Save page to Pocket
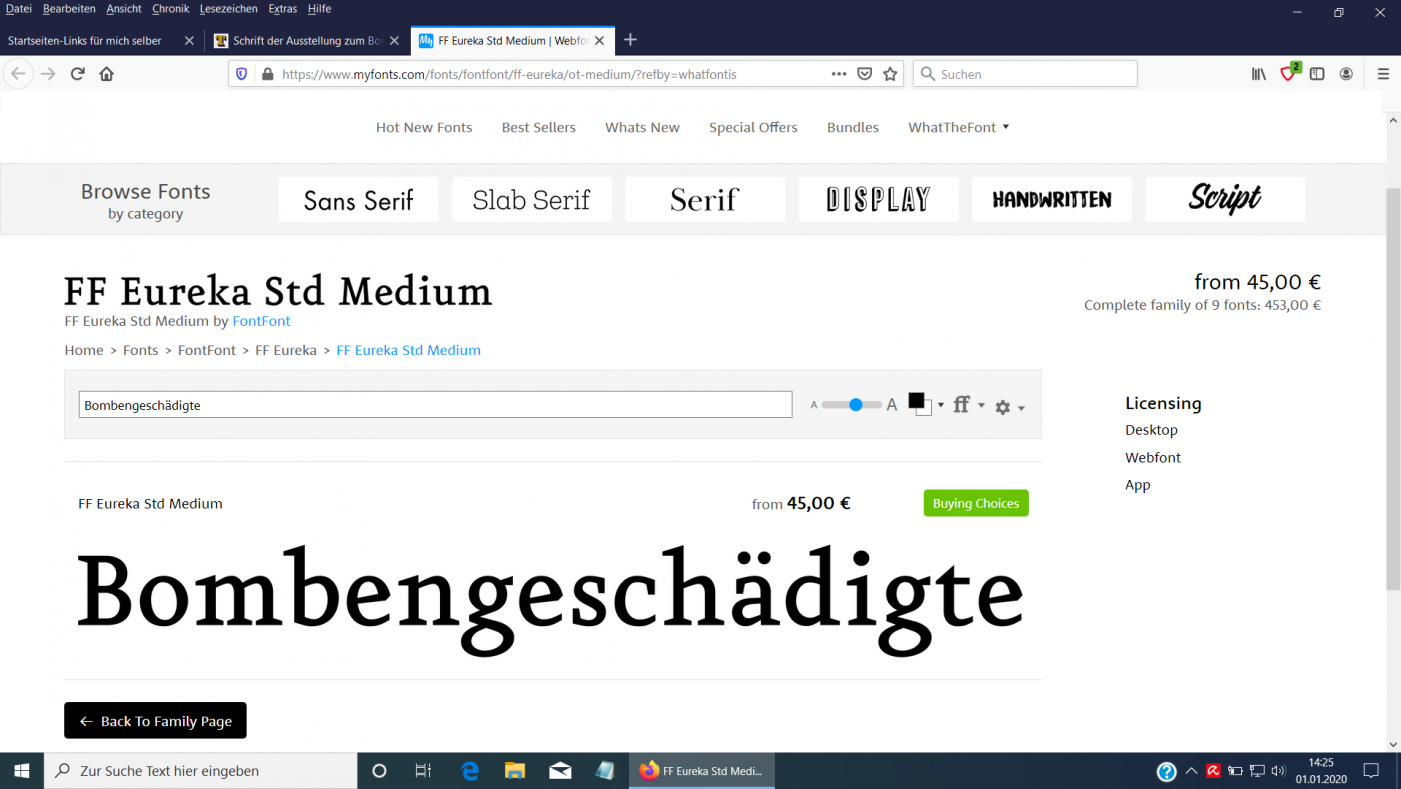Screen dimensions: 1401x789 tap(865, 74)
